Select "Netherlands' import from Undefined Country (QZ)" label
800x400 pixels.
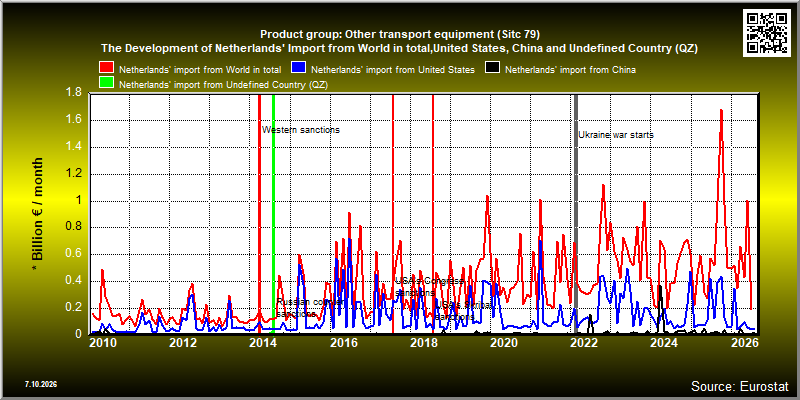click(x=223, y=85)
